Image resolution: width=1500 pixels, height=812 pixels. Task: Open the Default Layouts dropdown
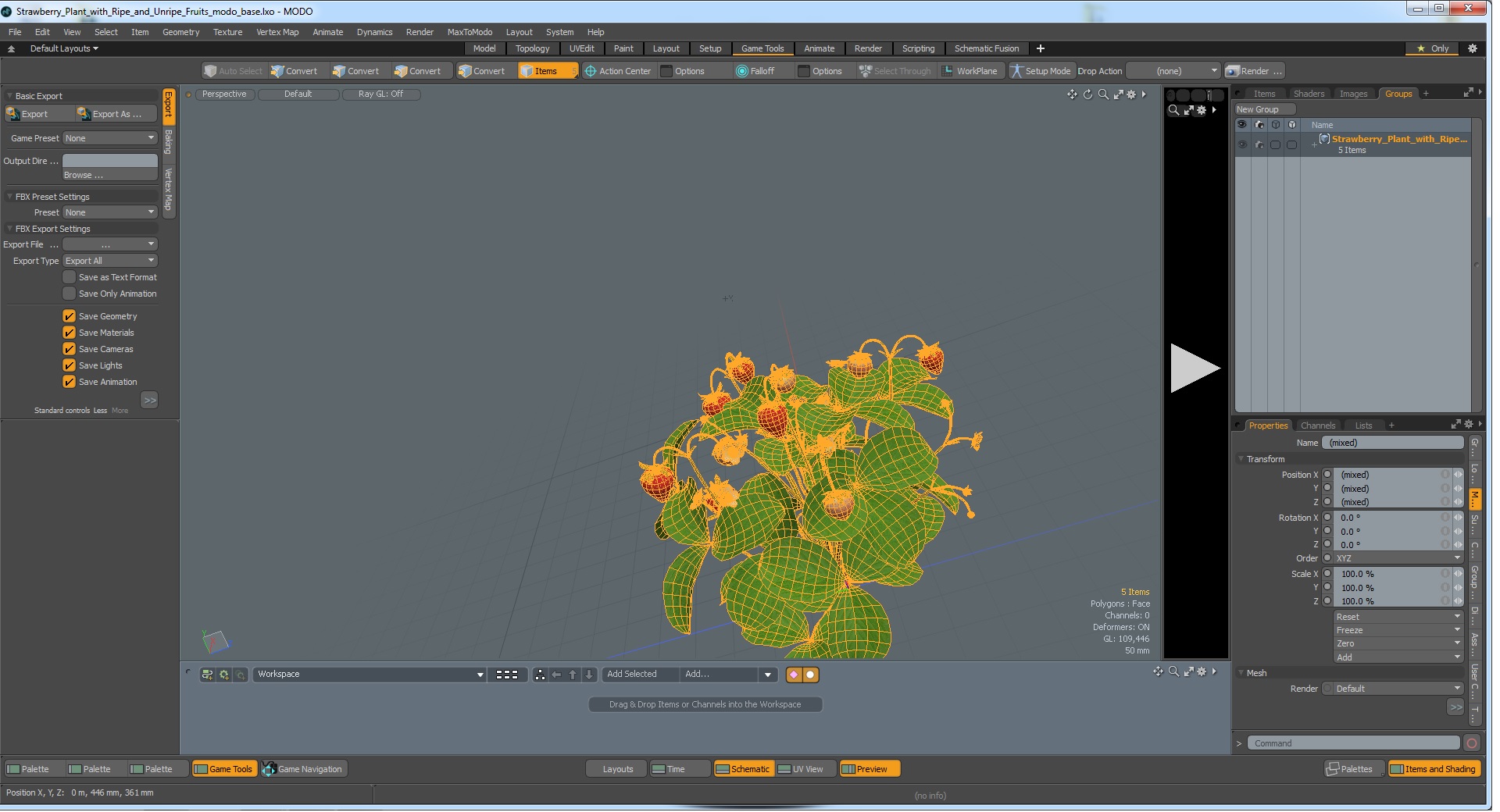[64, 48]
